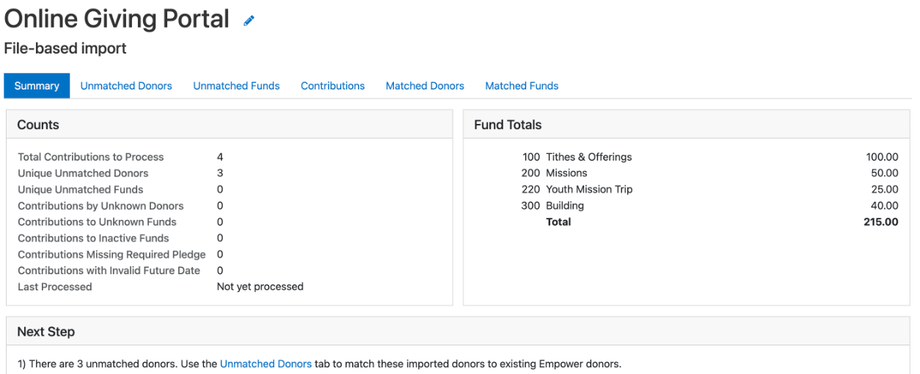Select Contributions with Invalid Future Date label
This screenshot has width=920, height=374.
tap(109, 271)
